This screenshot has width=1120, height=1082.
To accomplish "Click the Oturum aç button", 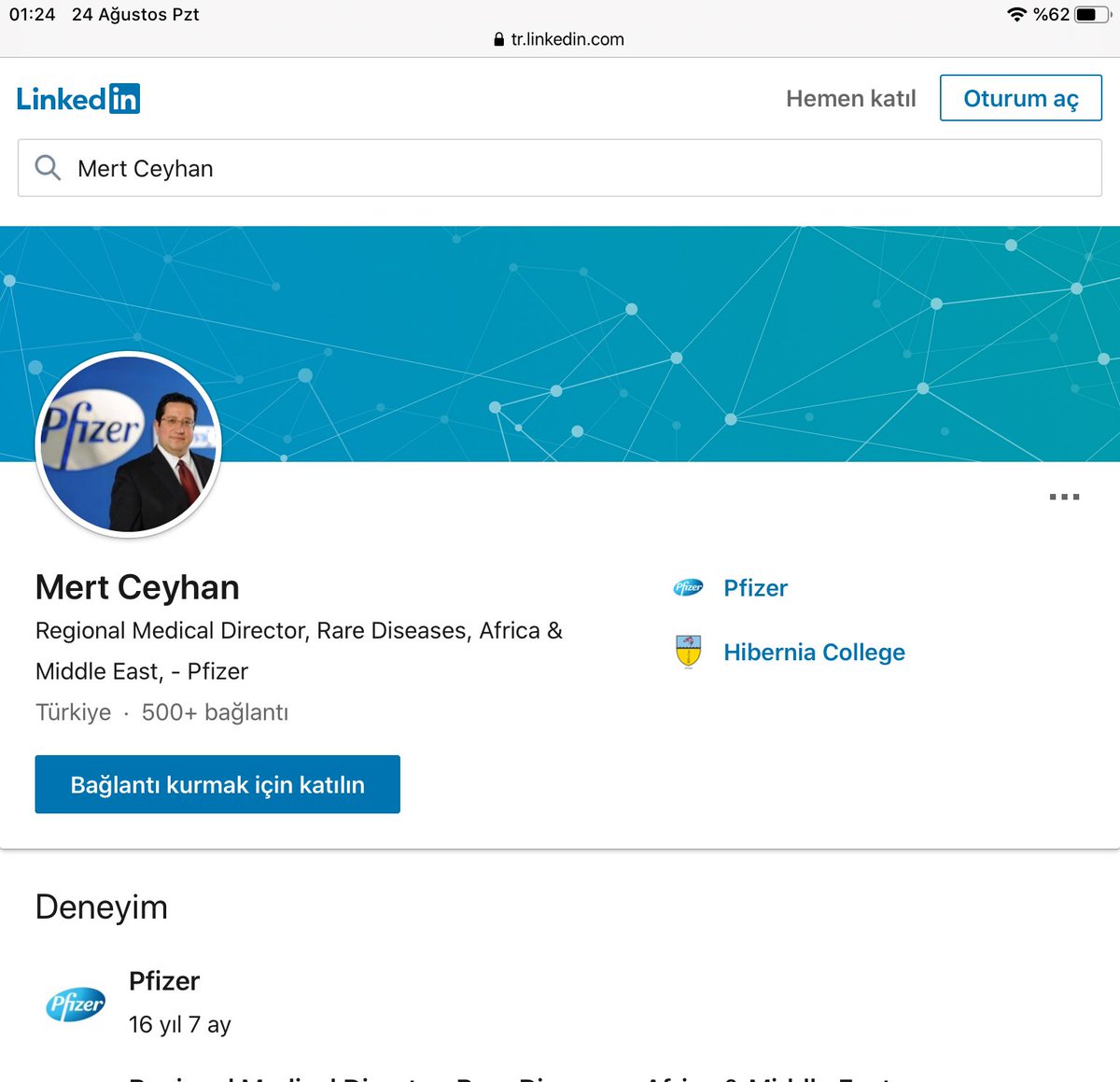I will pos(1020,98).
